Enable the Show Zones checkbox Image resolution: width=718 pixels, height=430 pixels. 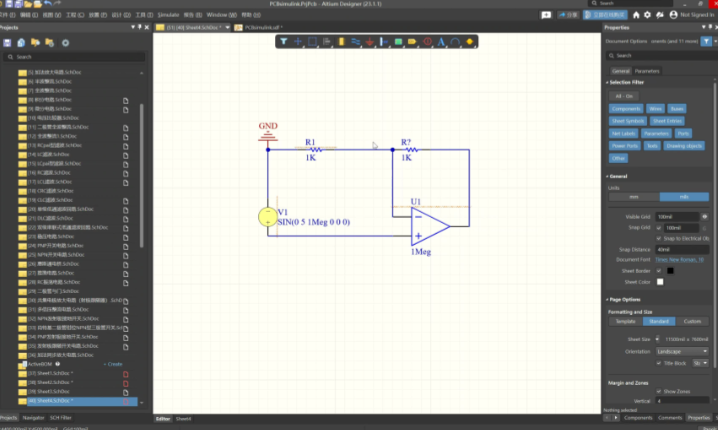pos(660,391)
